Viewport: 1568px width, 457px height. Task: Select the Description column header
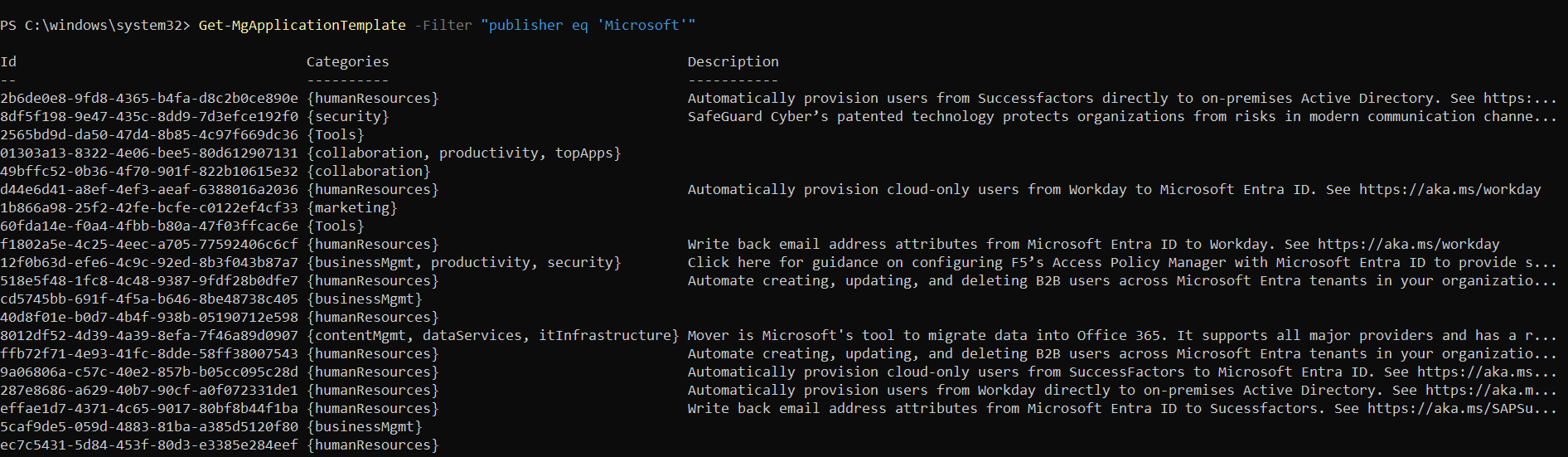[733, 61]
